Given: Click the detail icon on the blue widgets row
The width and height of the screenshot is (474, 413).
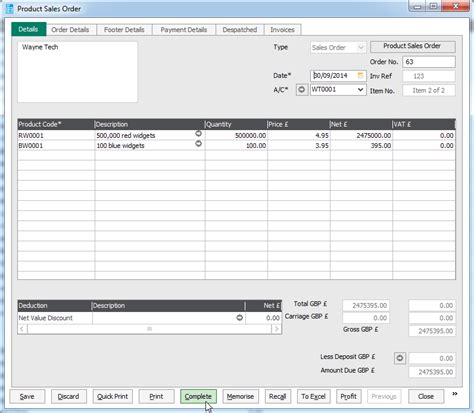Looking at the screenshot, I should [x=198, y=144].
